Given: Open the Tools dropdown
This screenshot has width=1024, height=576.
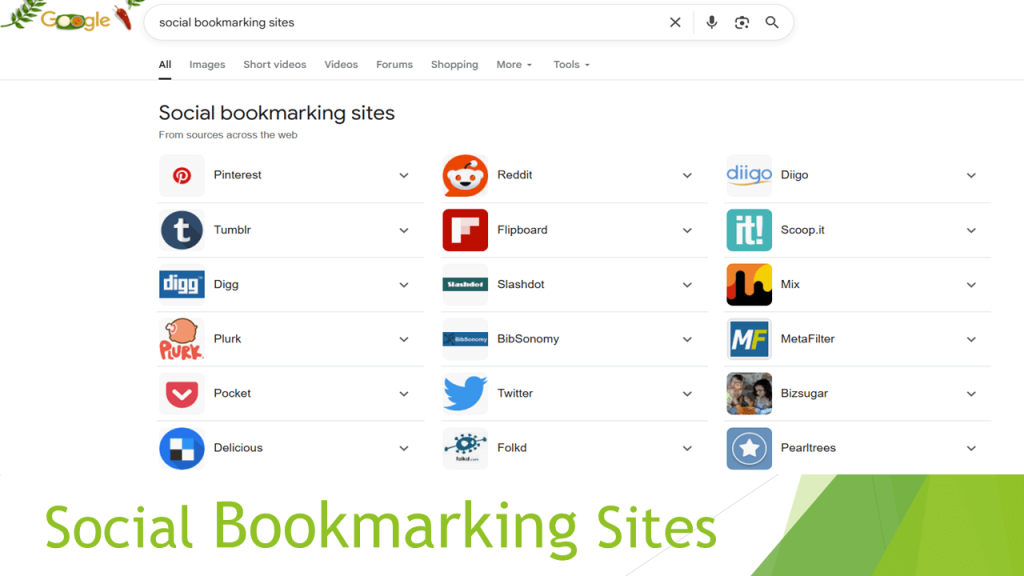Looking at the screenshot, I should (x=571, y=65).
